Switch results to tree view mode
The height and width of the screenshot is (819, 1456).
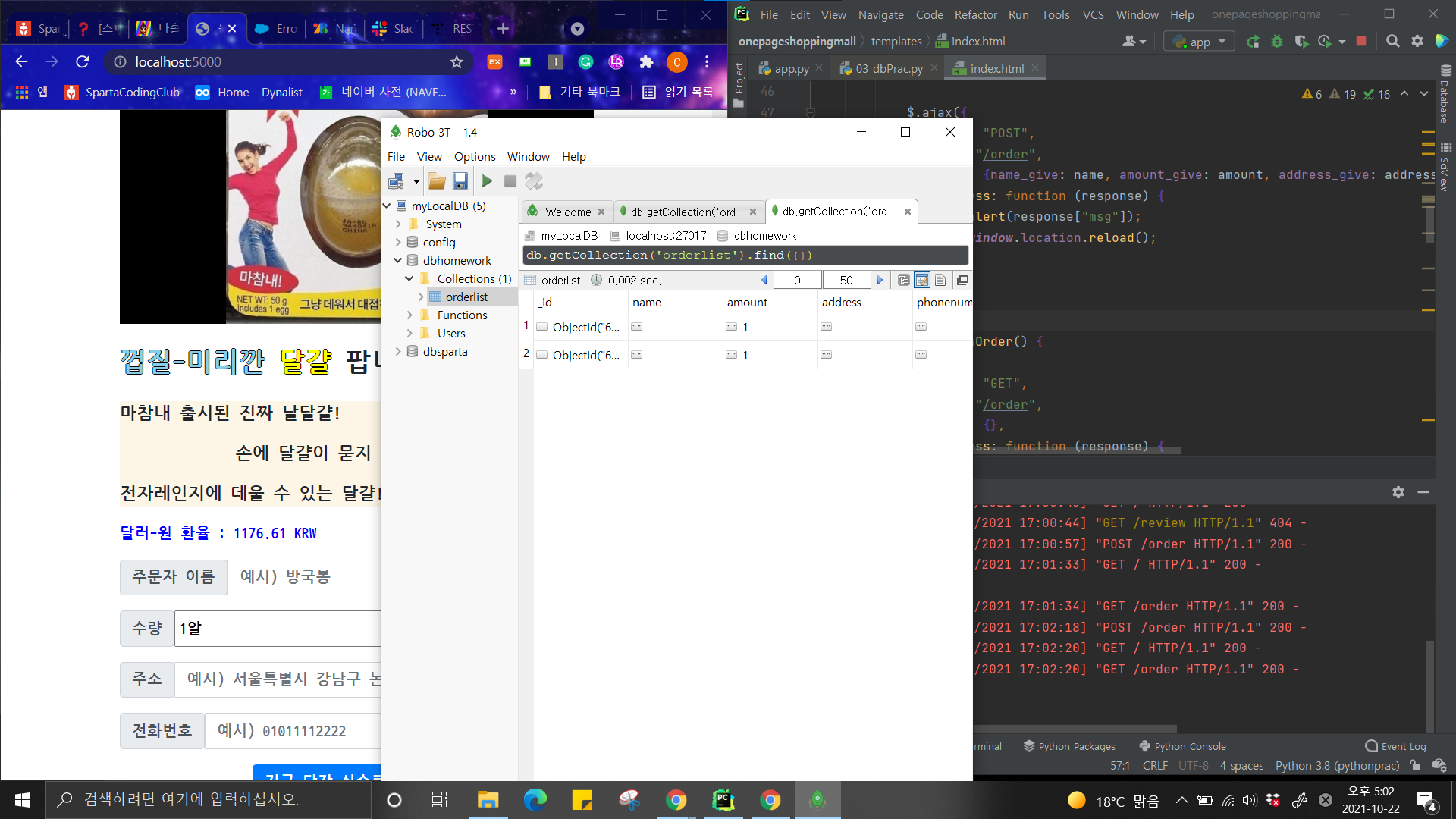coord(903,281)
